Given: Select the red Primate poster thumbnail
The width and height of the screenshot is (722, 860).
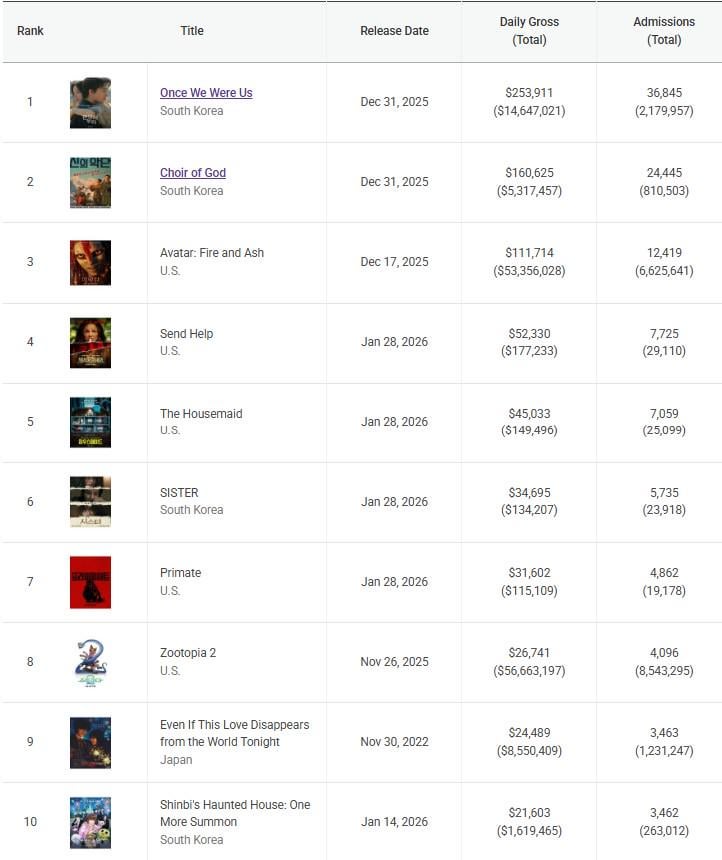Looking at the screenshot, I should [90, 582].
